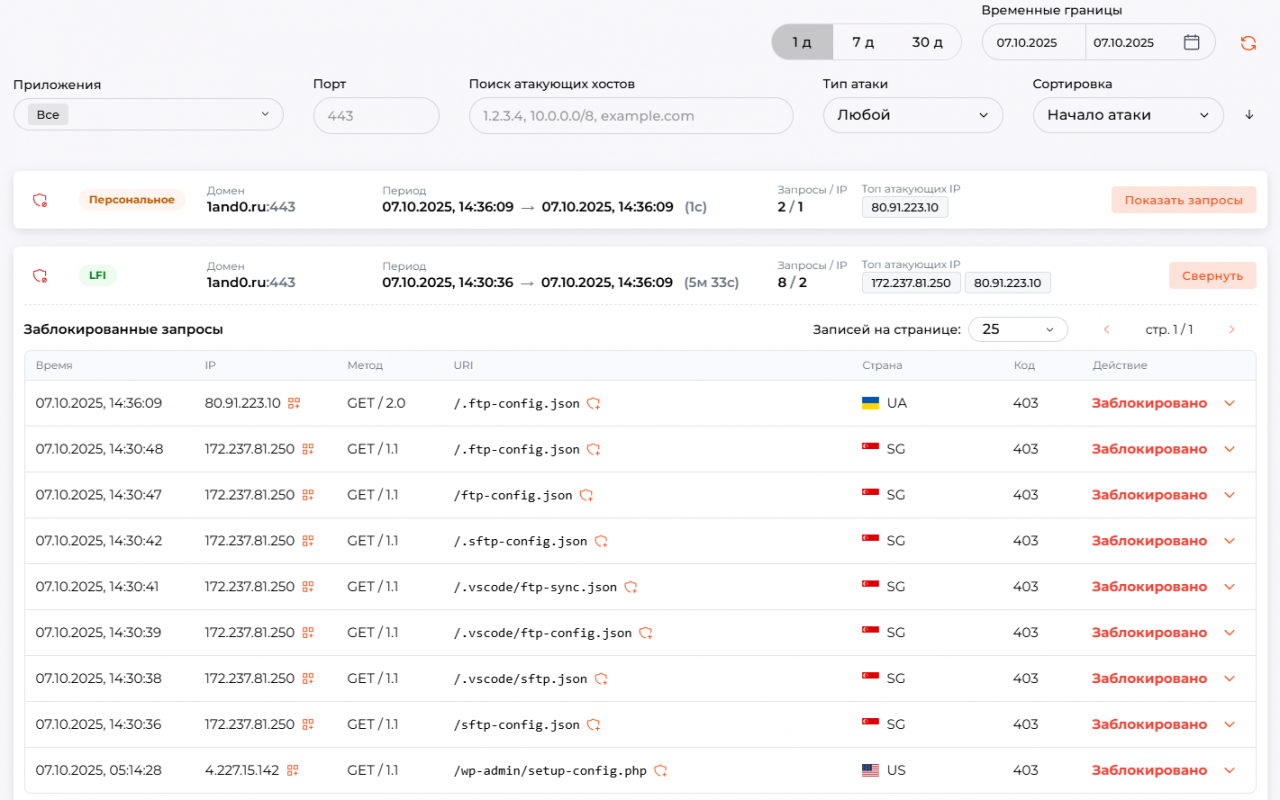
Task: Select the 7 д time range tab
Action: point(863,42)
